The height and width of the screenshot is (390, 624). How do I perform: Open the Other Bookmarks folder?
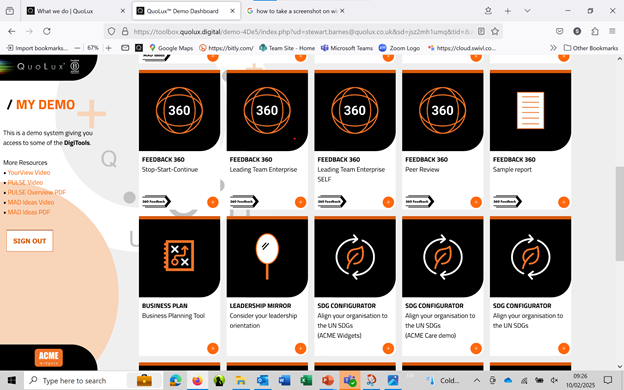click(591, 48)
